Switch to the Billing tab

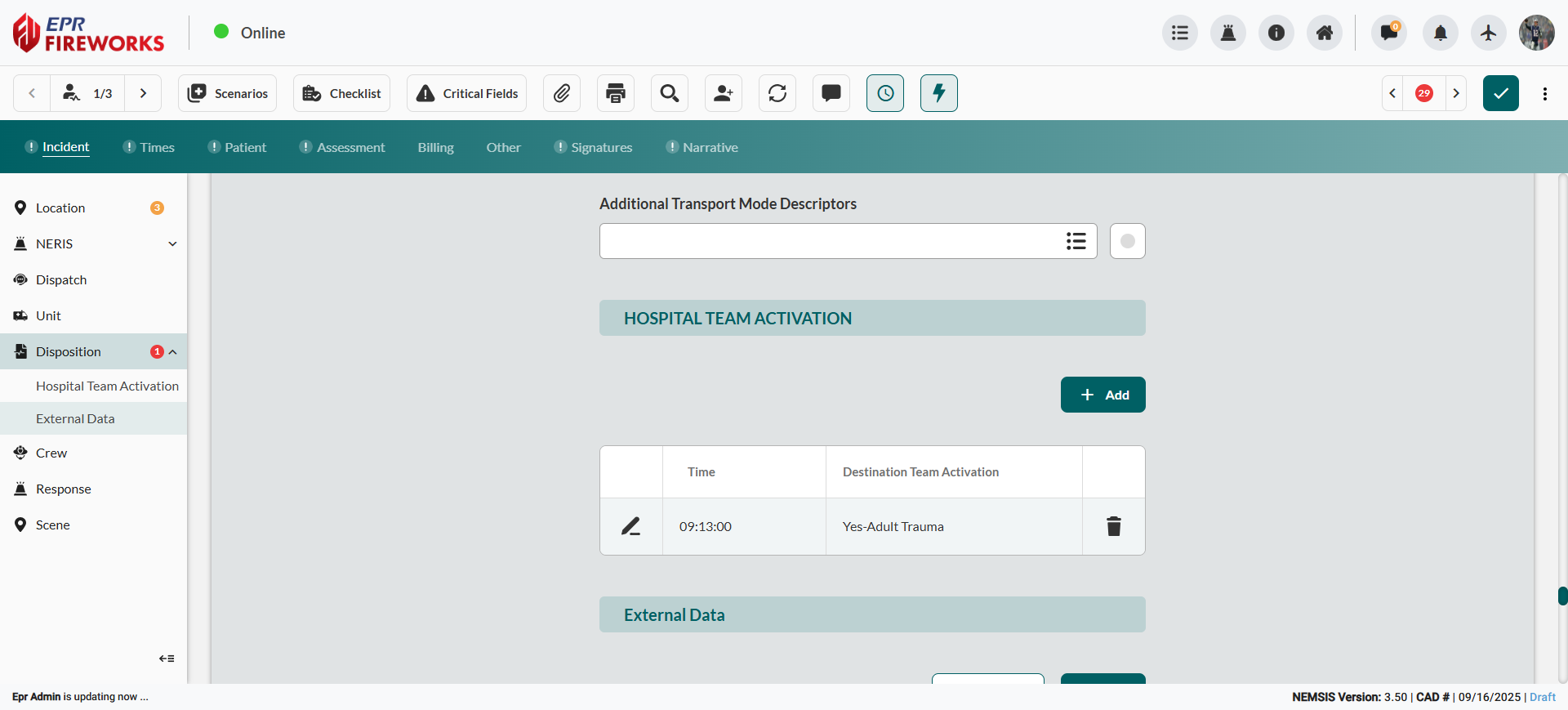435,147
